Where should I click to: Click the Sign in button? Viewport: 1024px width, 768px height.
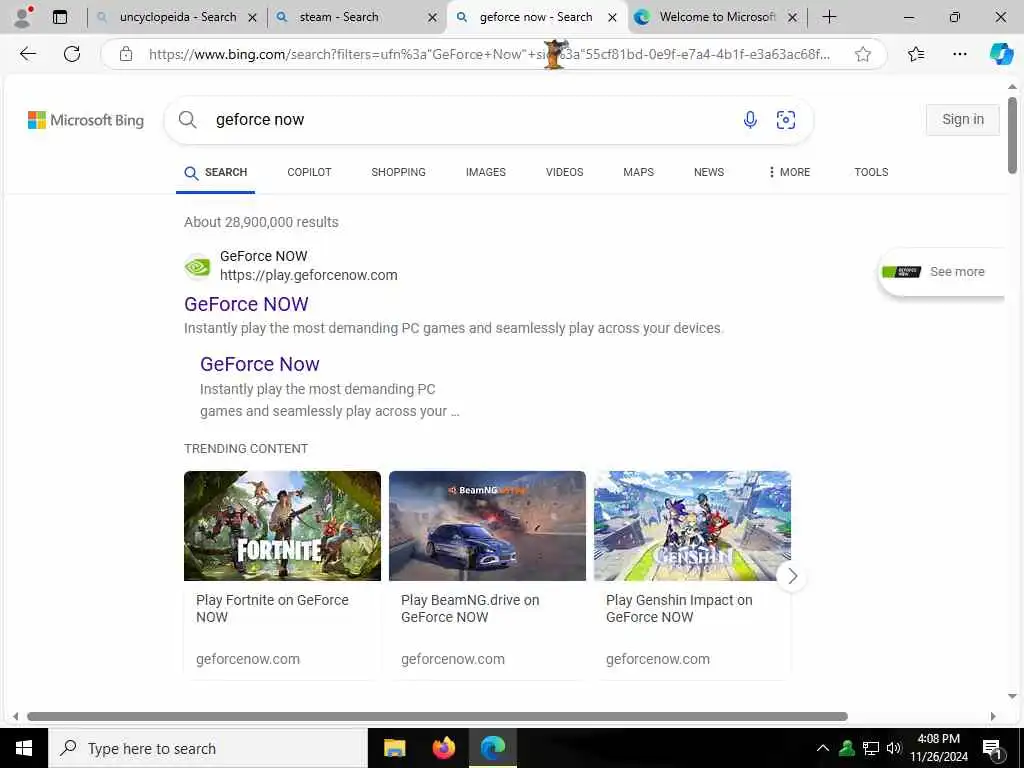click(963, 120)
